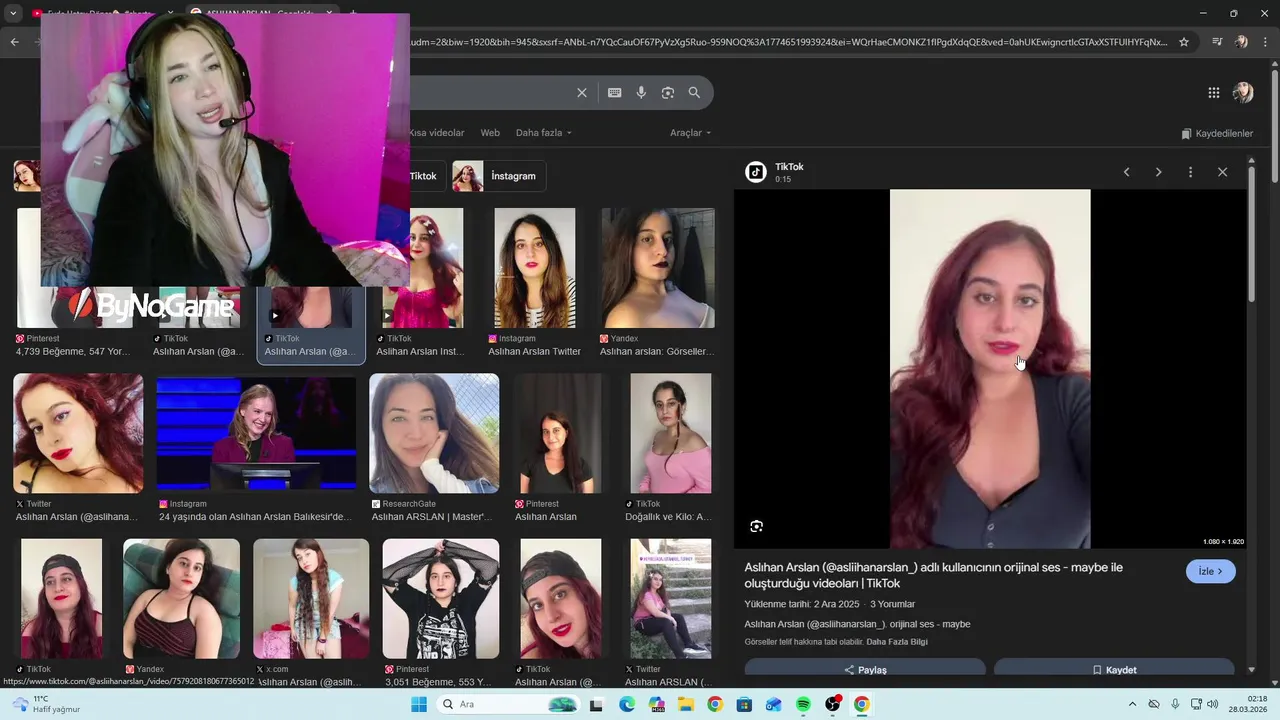Viewport: 1280px width, 720px height.
Task: Click the large preview image in the panel
Action: coord(990,369)
